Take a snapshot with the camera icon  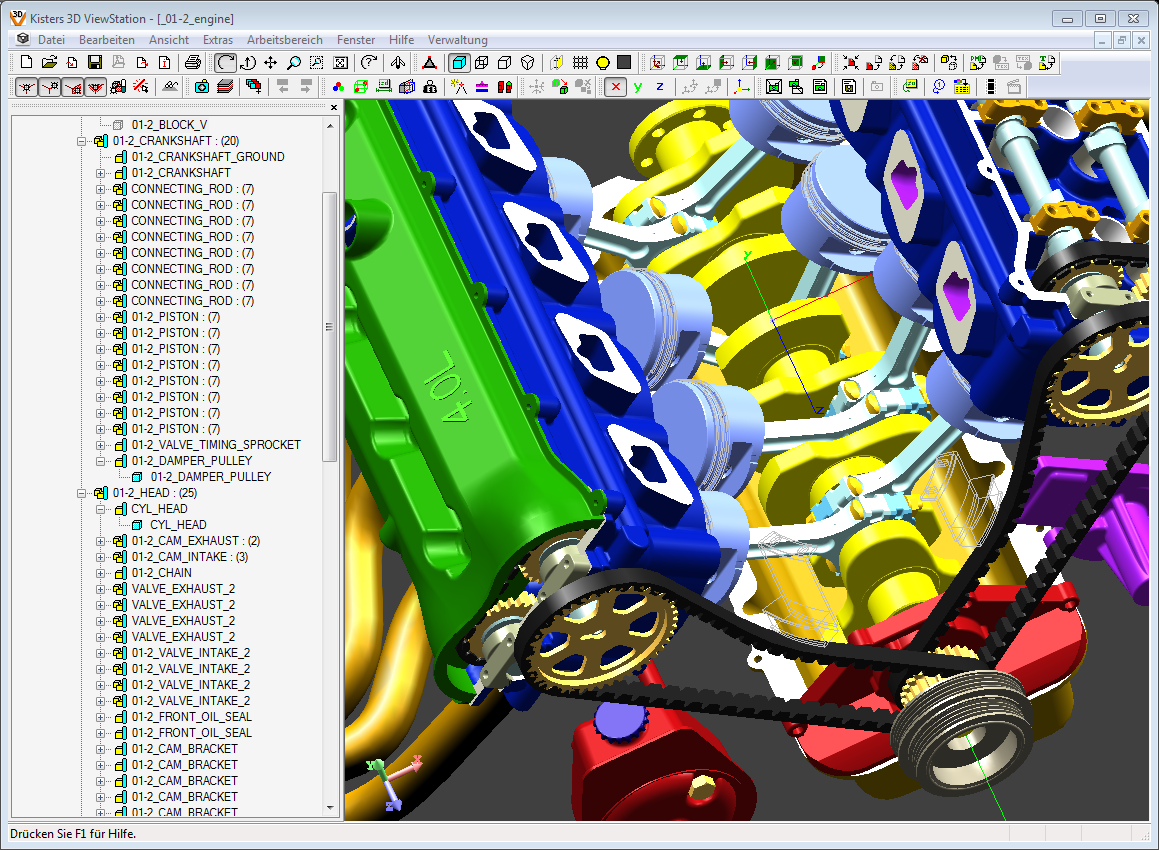point(201,87)
